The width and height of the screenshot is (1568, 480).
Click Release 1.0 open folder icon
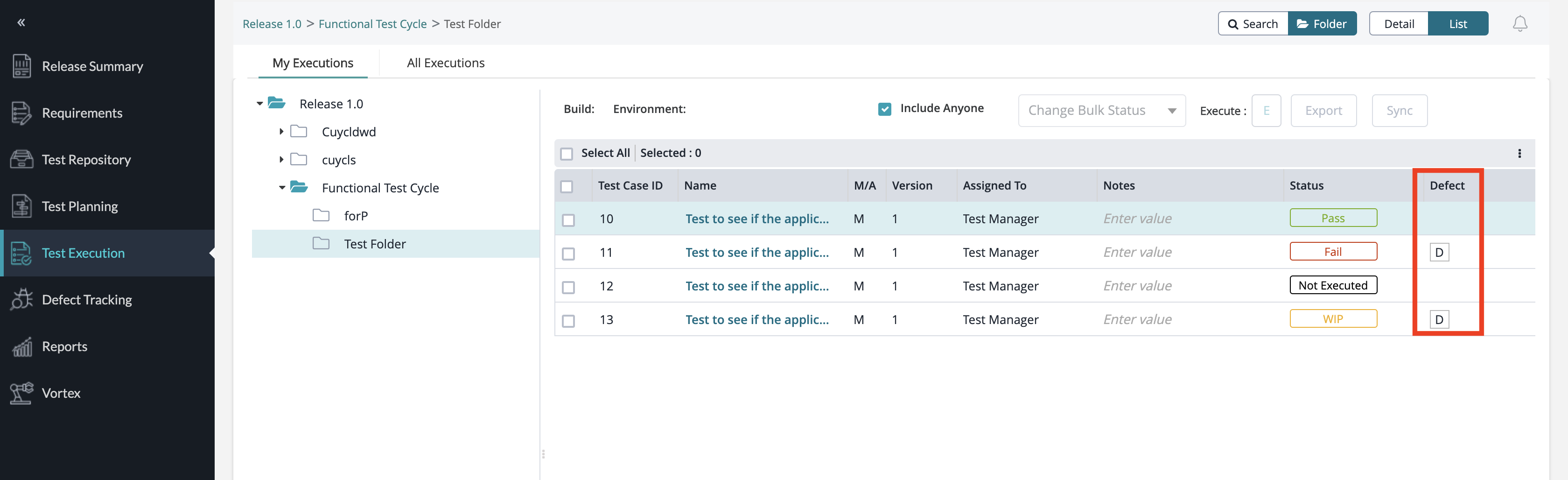[277, 103]
